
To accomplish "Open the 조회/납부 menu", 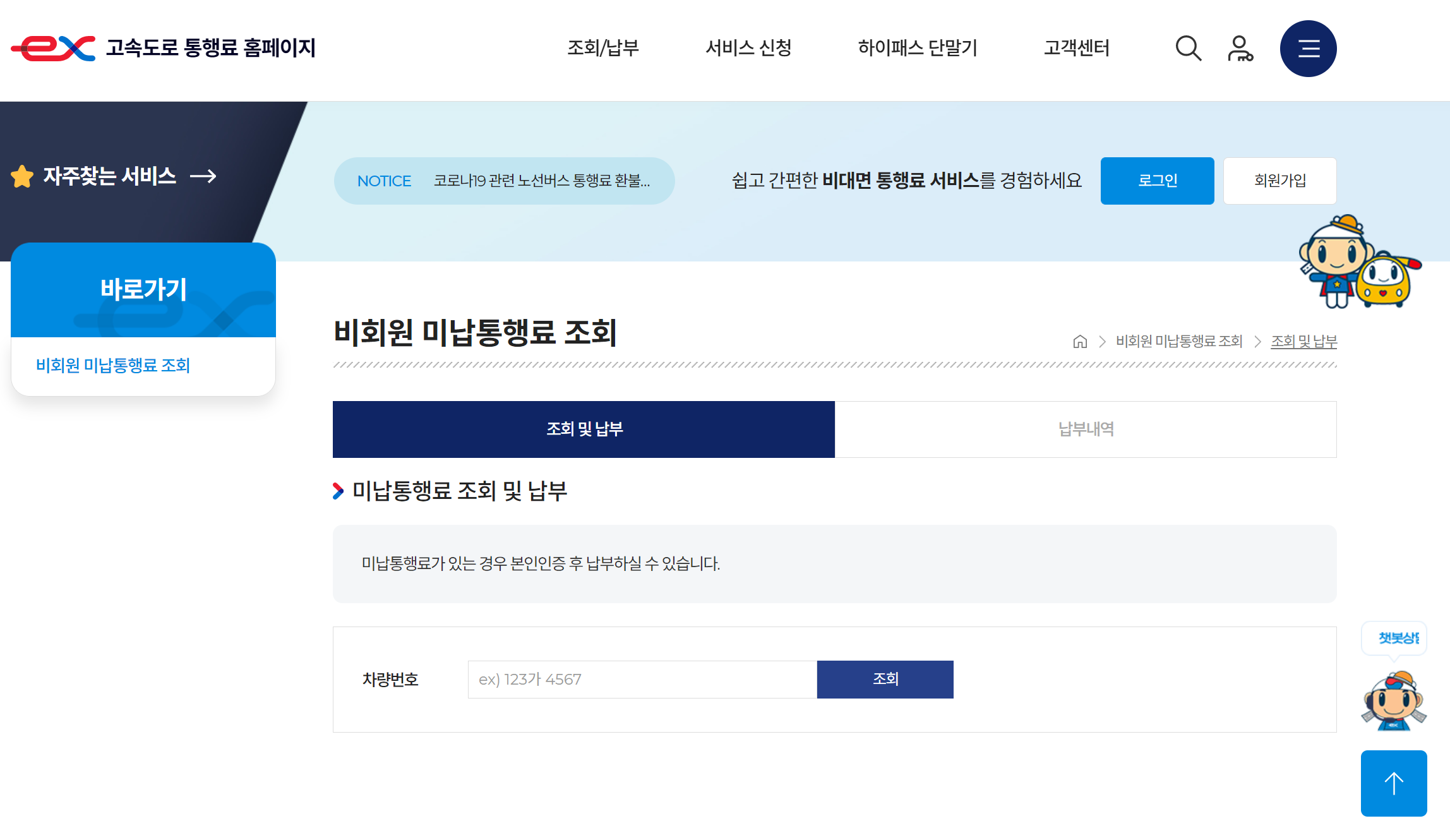I will pos(603,48).
